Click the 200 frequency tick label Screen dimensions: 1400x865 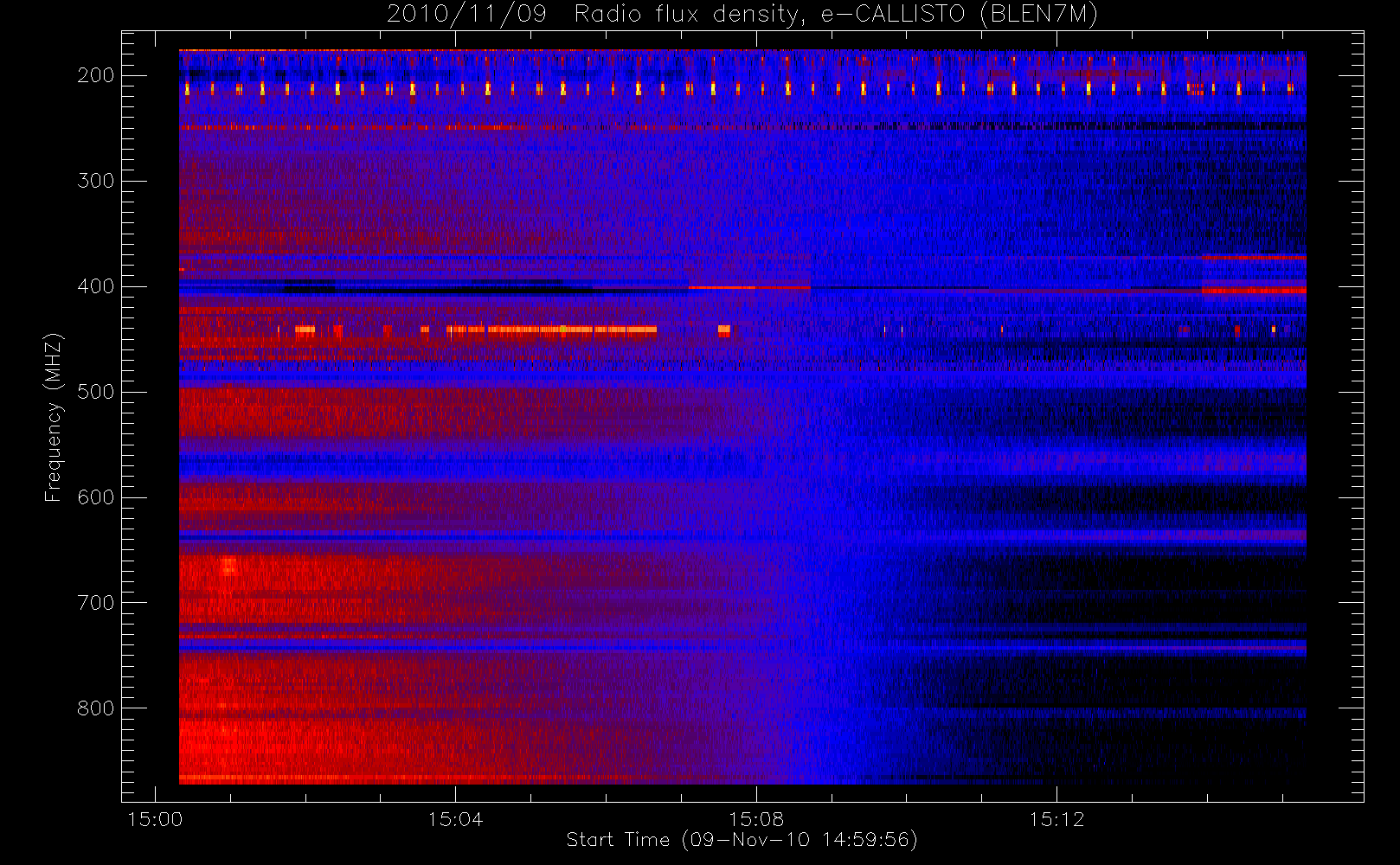(x=96, y=75)
